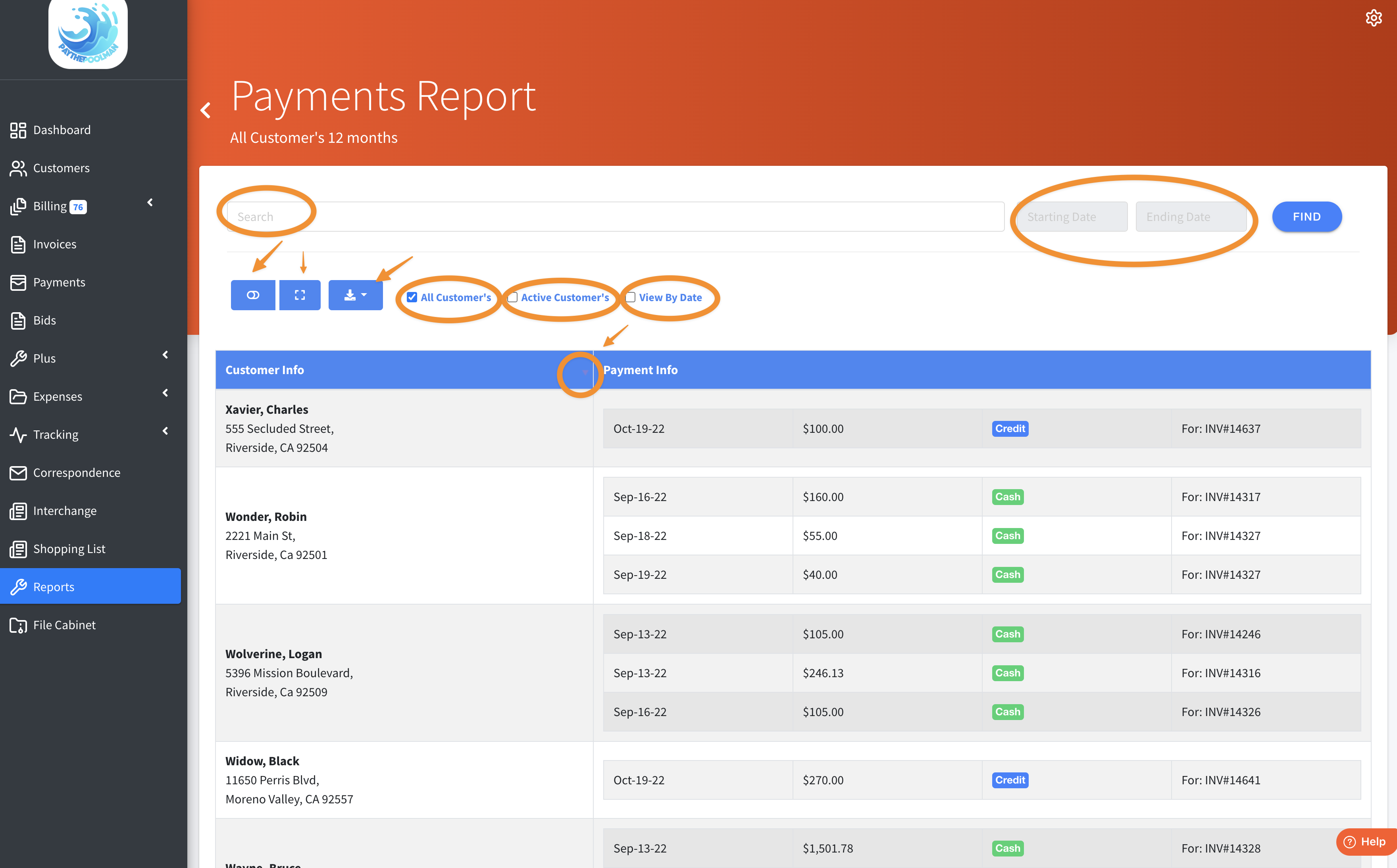The width and height of the screenshot is (1397, 868).
Task: Enable the Active Customer's checkbox
Action: 513,298
